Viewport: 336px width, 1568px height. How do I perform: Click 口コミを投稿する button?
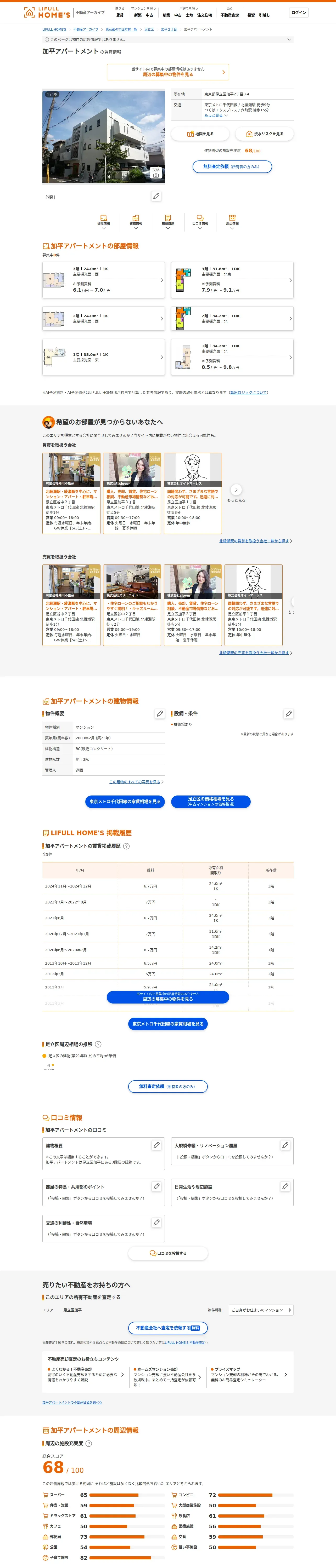[168, 1253]
